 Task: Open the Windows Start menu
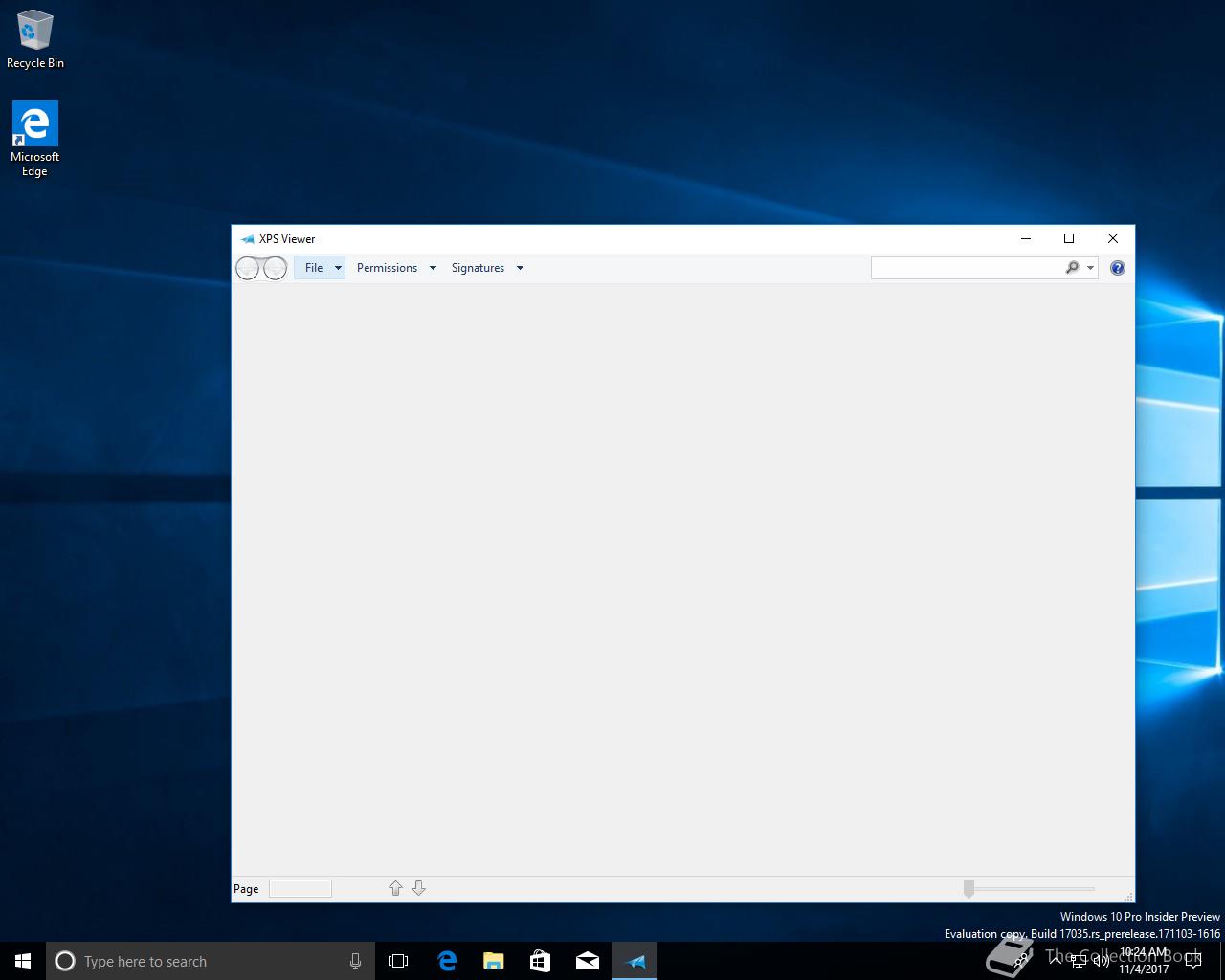[x=23, y=961]
